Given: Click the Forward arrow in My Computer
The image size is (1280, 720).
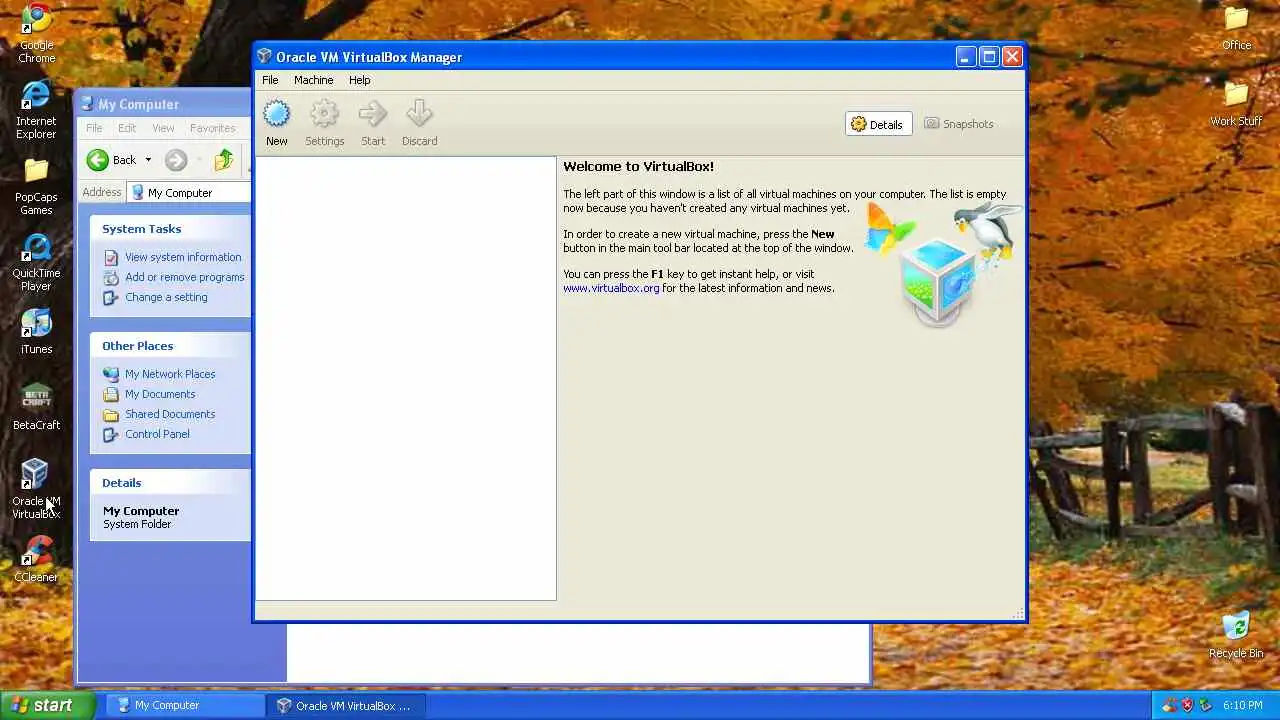Looking at the screenshot, I should coord(176,160).
